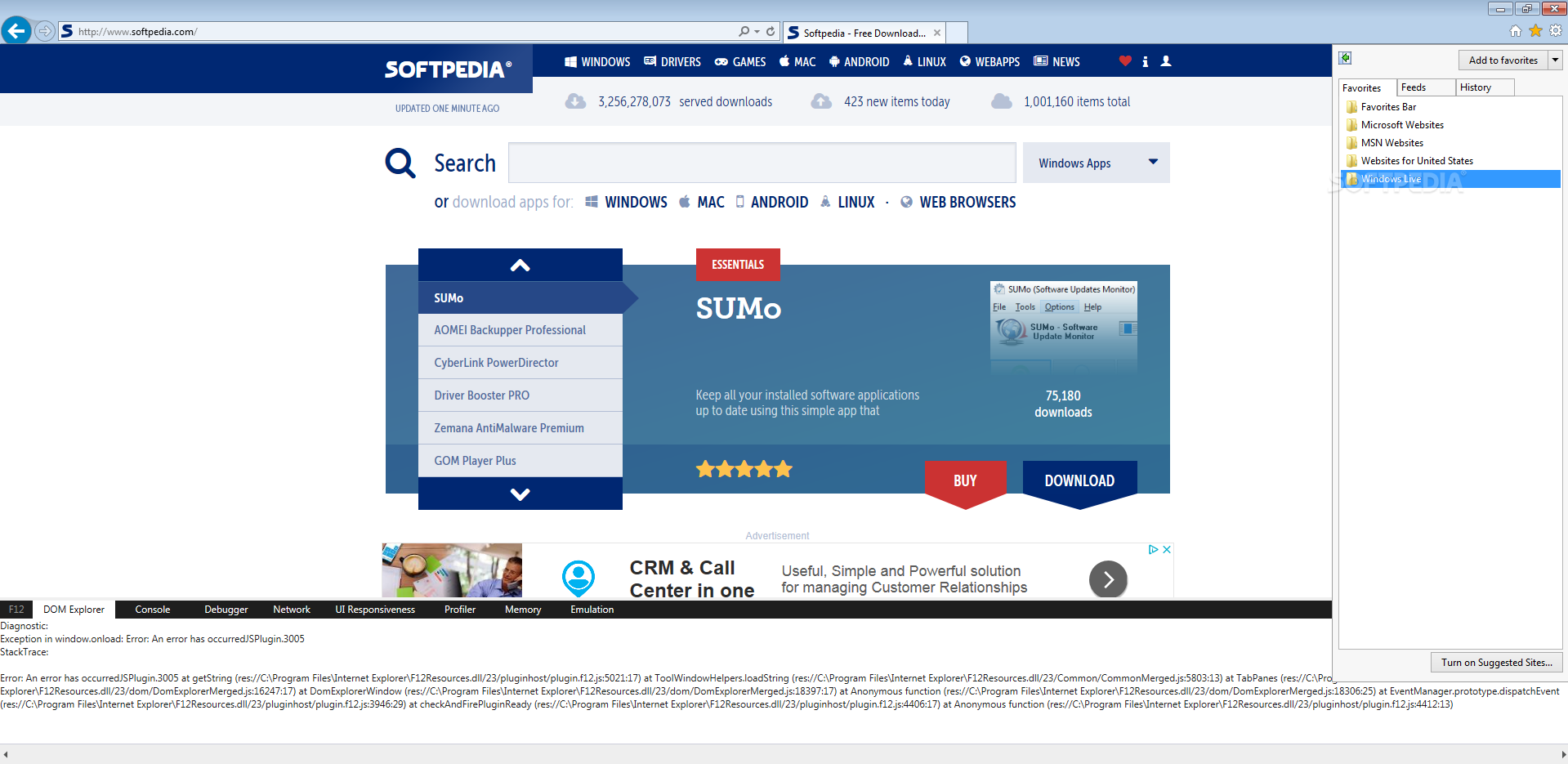The height and width of the screenshot is (764, 1568).
Task: Click inside the Softpedia search field
Action: coord(762,163)
